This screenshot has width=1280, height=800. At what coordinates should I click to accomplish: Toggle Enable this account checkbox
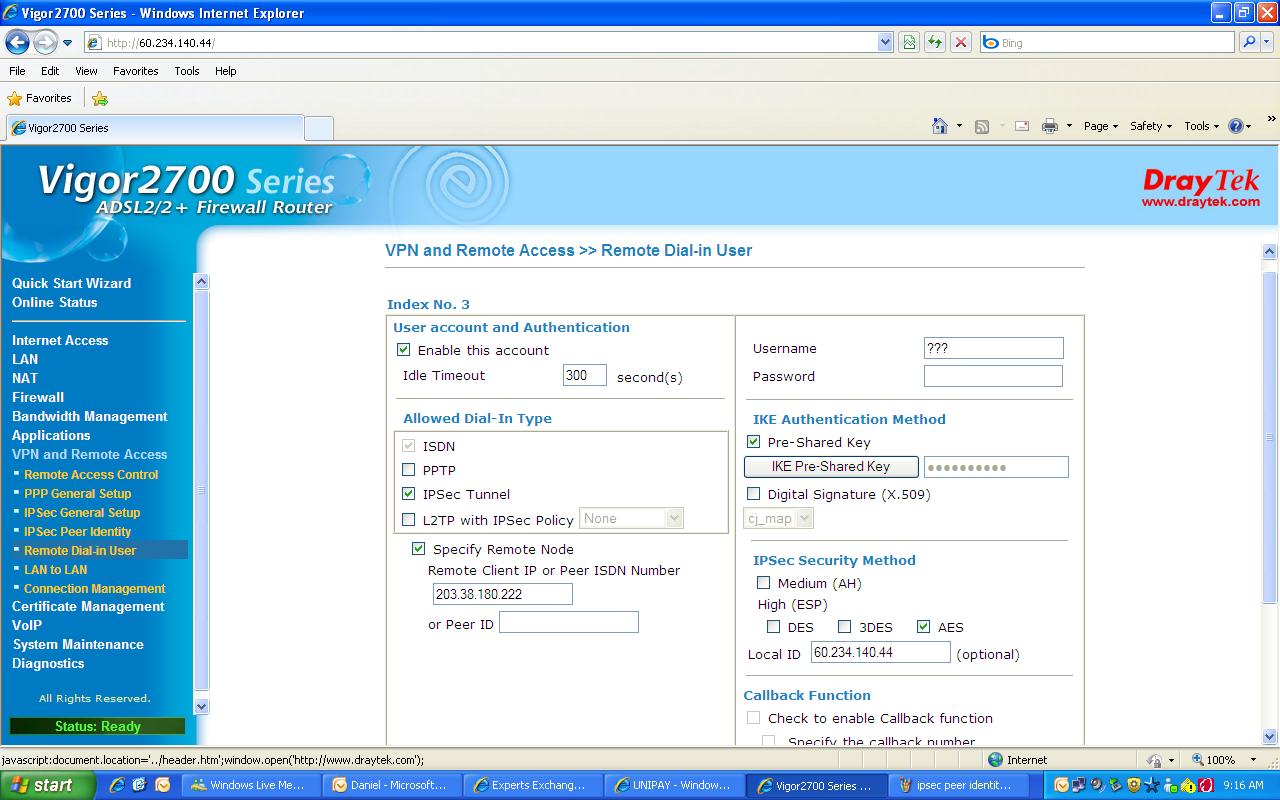coord(404,350)
